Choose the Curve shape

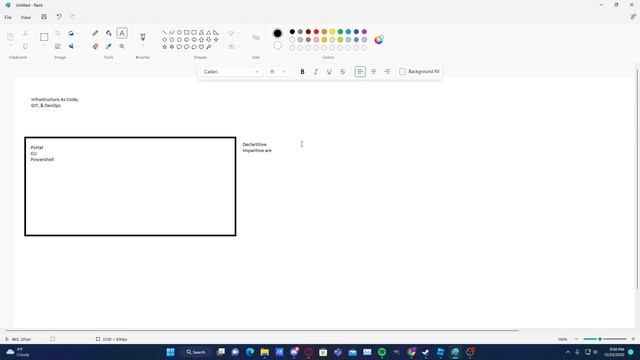point(172,32)
